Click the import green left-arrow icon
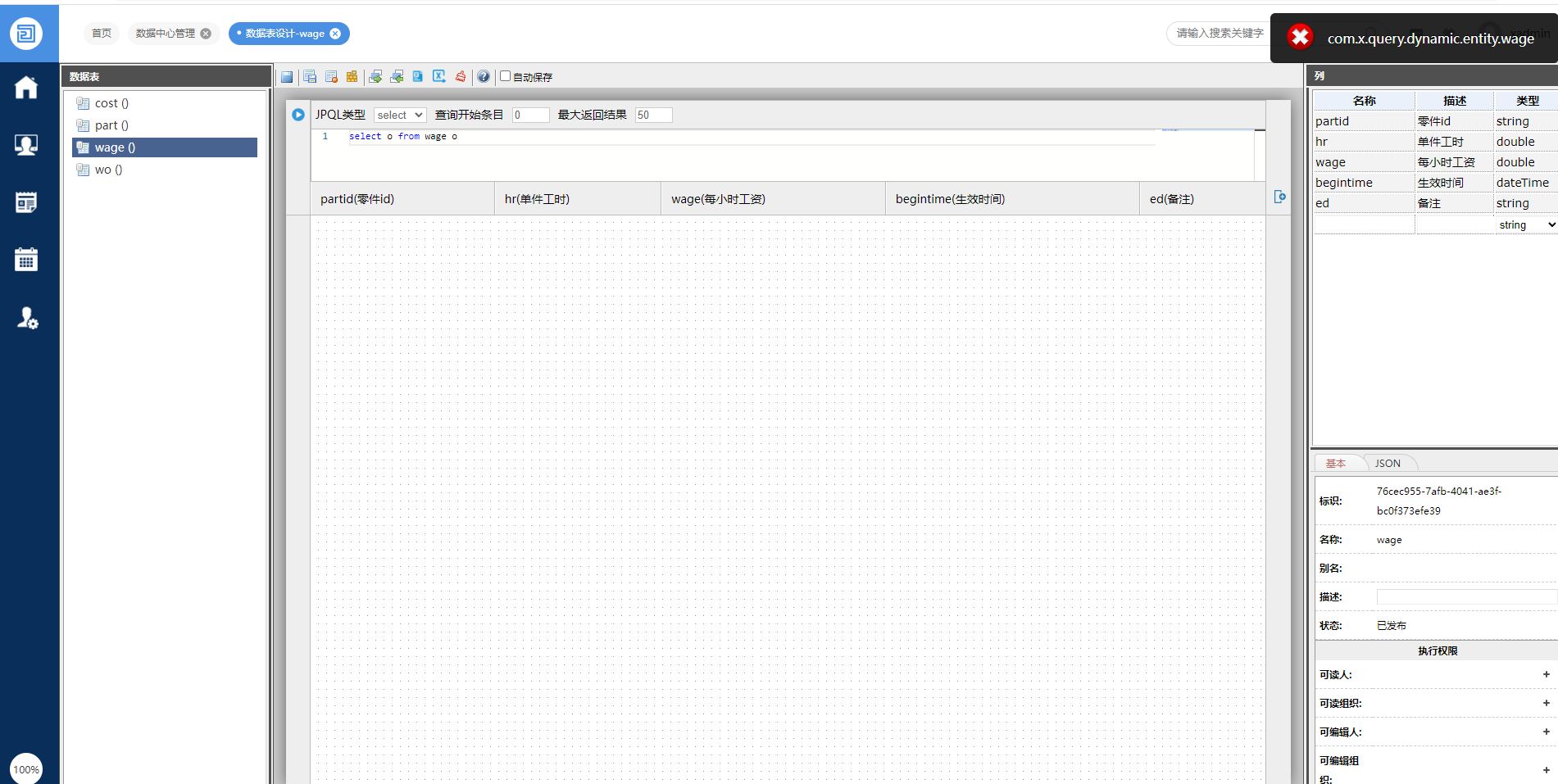Screen dimensions: 1558x784 coord(397,77)
